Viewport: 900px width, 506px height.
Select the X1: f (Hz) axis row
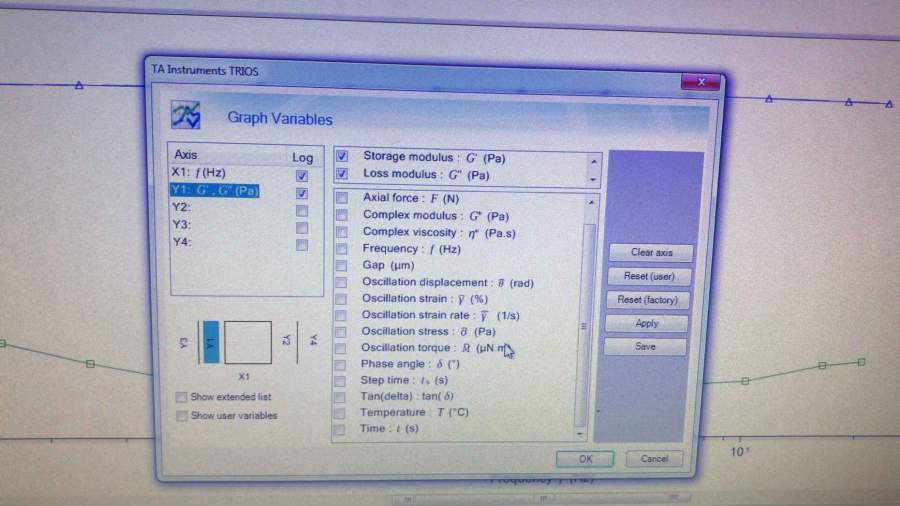199,172
